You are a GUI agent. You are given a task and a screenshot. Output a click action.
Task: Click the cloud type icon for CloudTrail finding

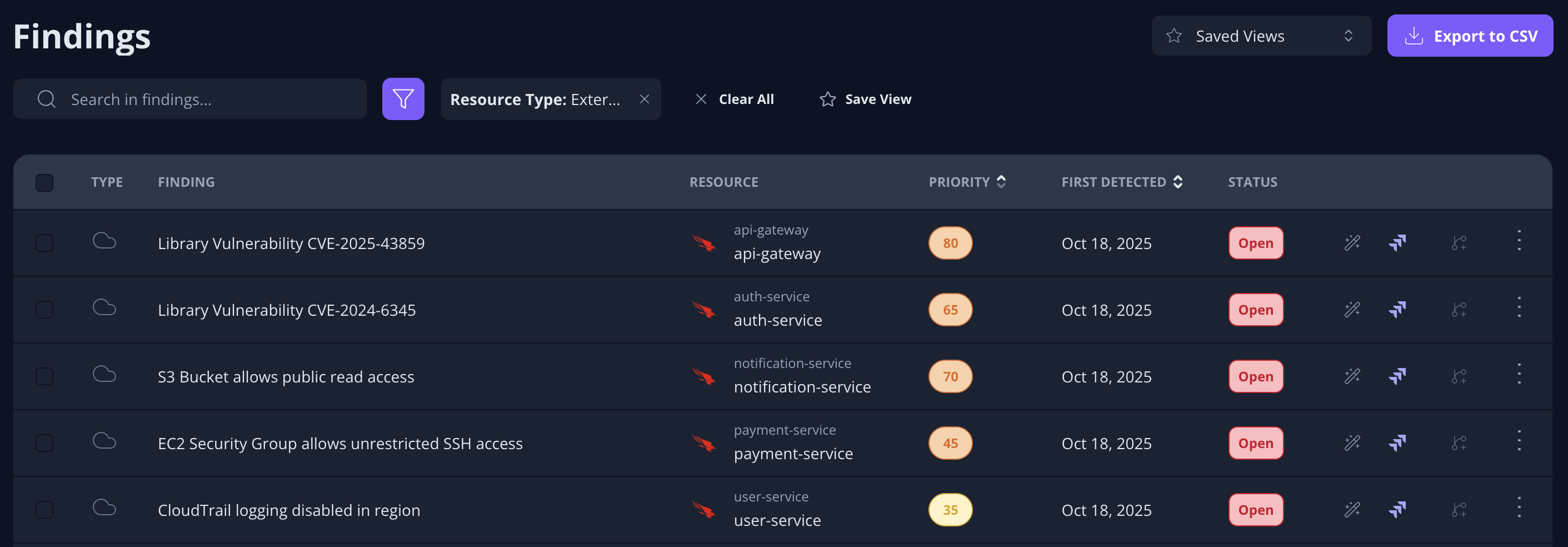104,508
